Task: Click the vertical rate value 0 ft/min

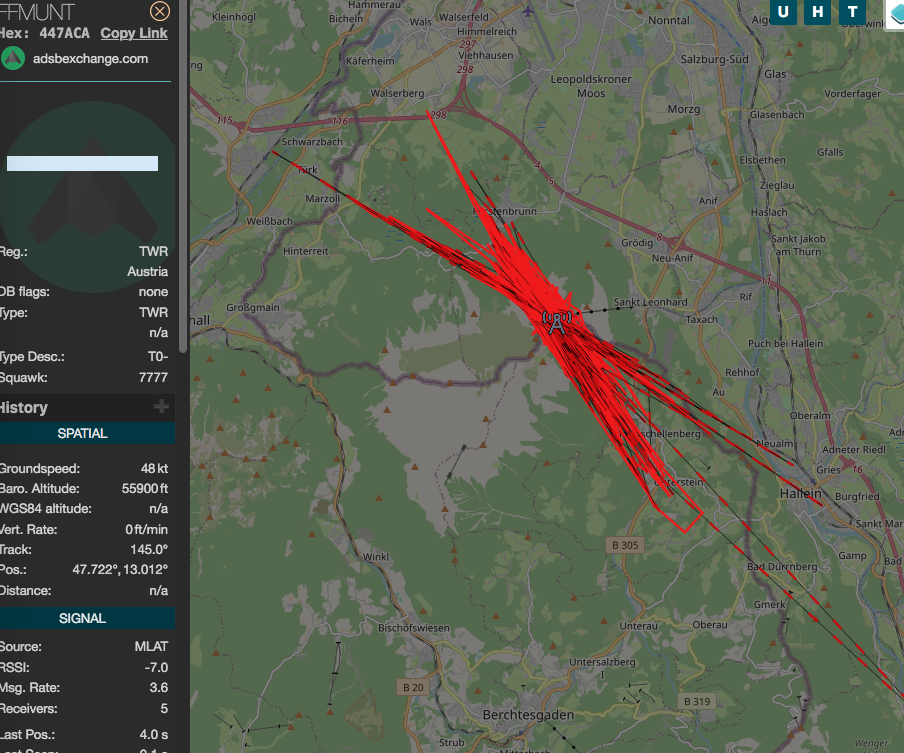Action: point(146,529)
